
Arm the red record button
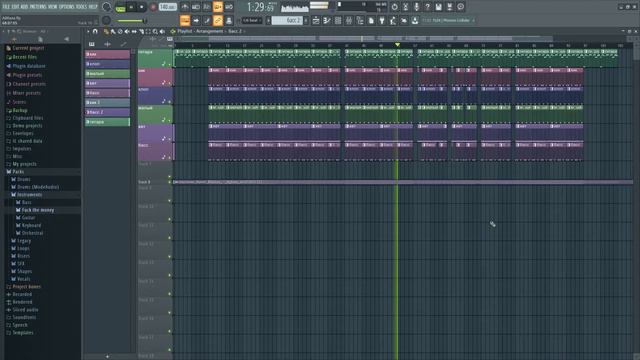pos(153,7)
